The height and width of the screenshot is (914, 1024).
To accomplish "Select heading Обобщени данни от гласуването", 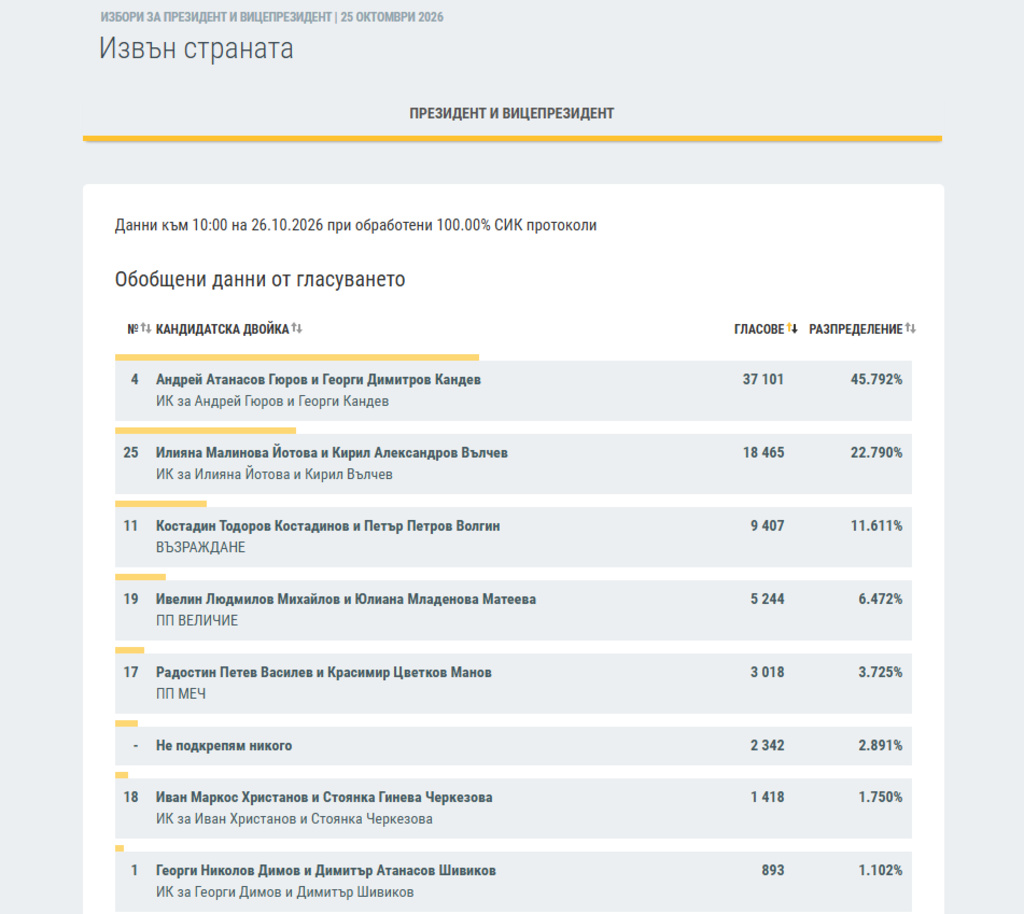I will click(x=260, y=279).
